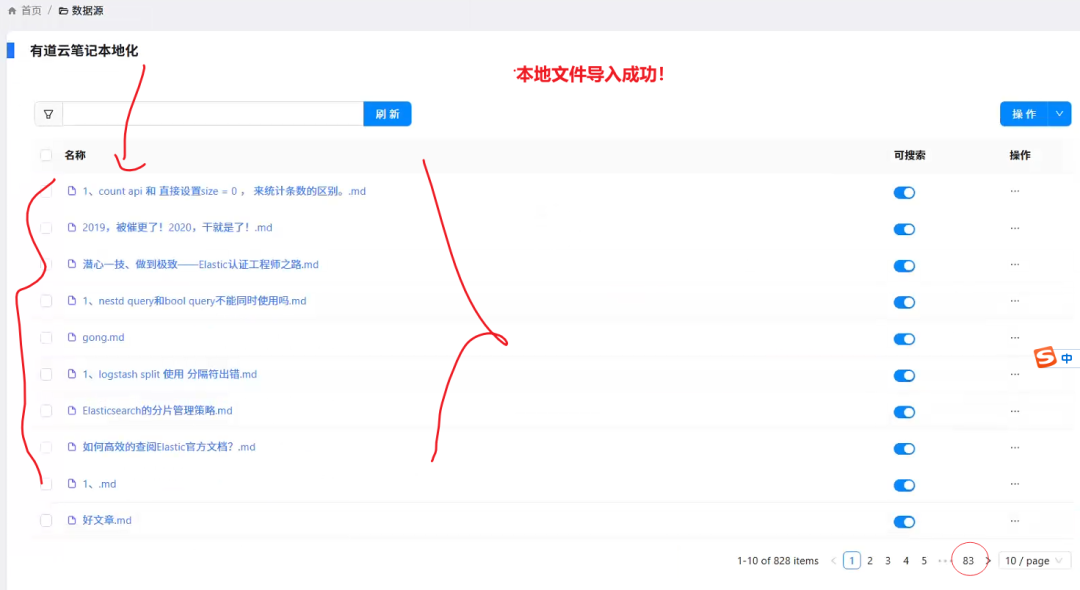Click the home icon in the breadcrumb

point(12,10)
